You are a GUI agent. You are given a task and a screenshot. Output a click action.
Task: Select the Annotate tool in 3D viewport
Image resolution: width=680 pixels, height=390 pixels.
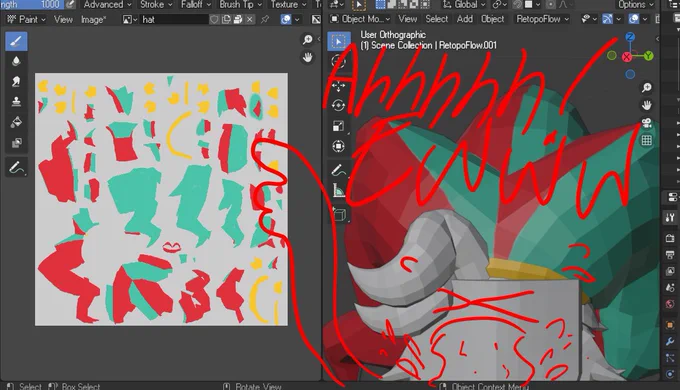tap(338, 170)
